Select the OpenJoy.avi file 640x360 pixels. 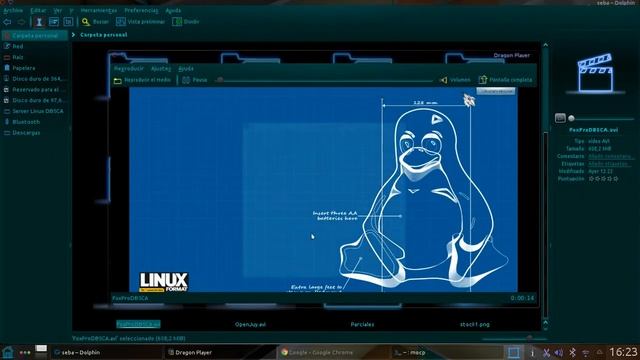click(250, 324)
